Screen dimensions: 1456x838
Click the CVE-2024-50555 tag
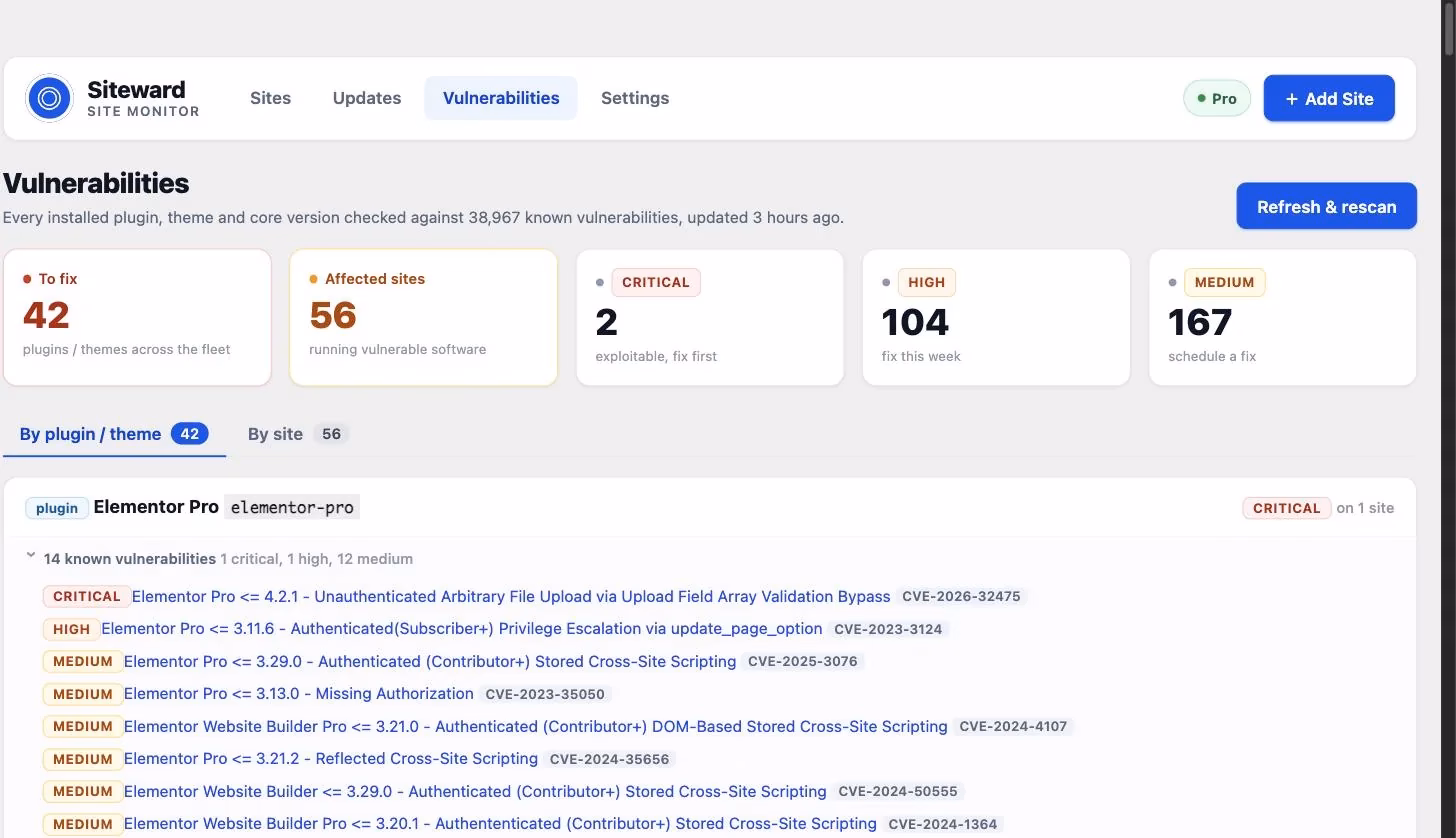pyautogui.click(x=898, y=791)
